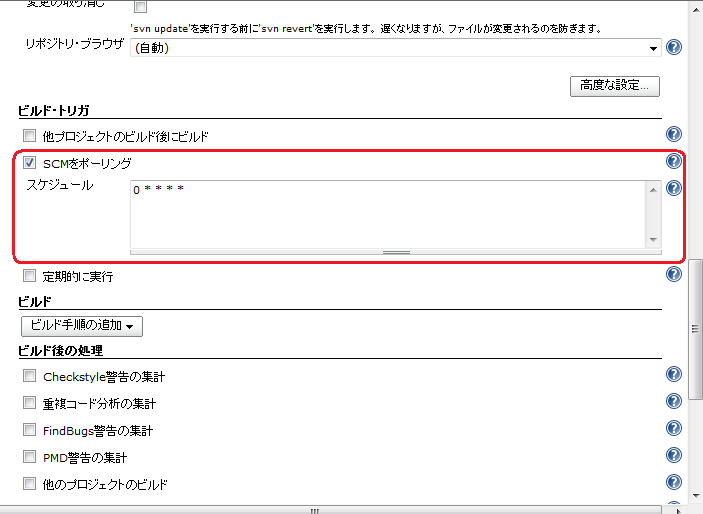The image size is (703, 514).
Task: Open help icon for SCMをポーリング
Action: coord(674,161)
